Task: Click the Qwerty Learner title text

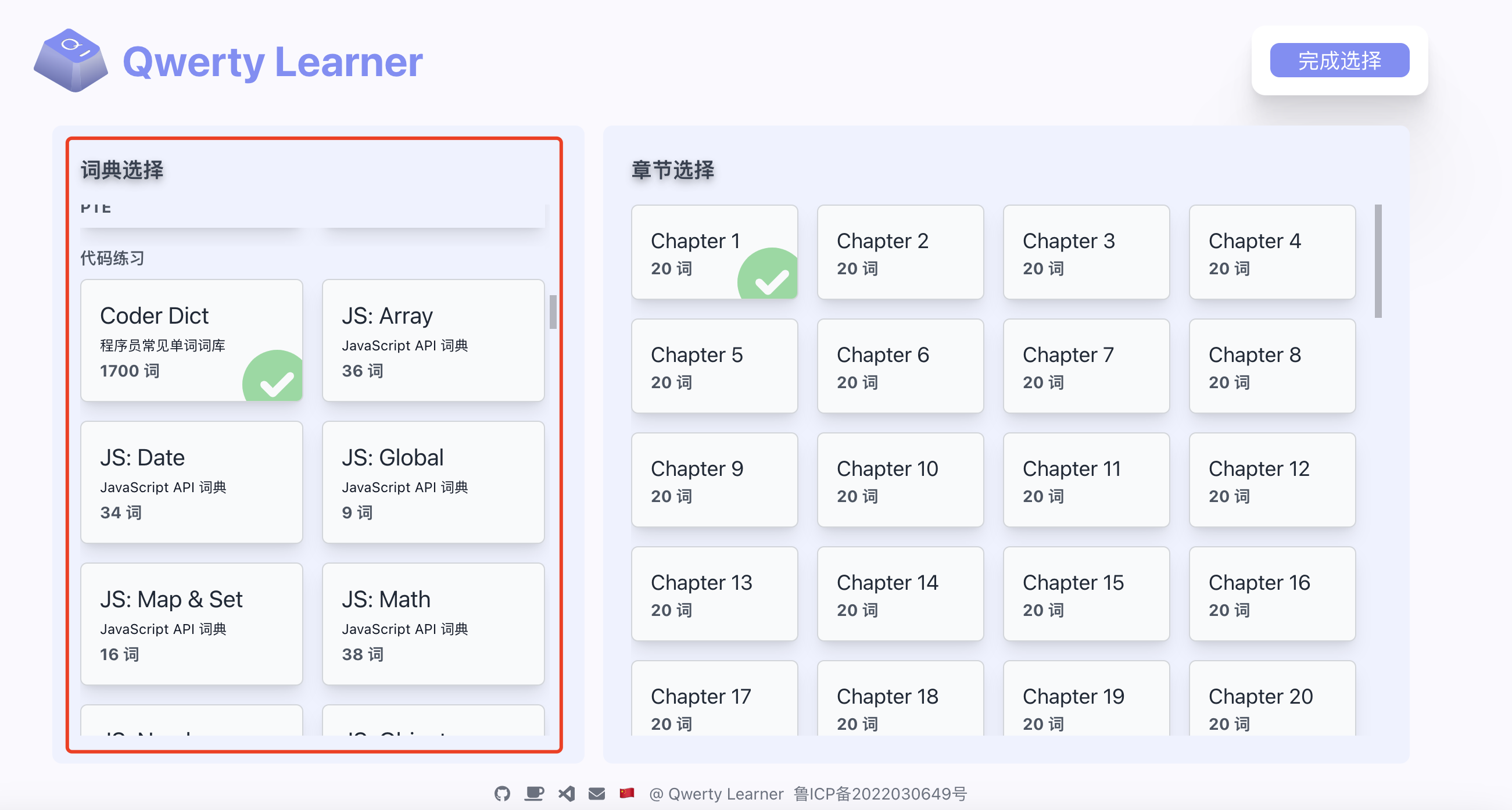Action: point(273,62)
